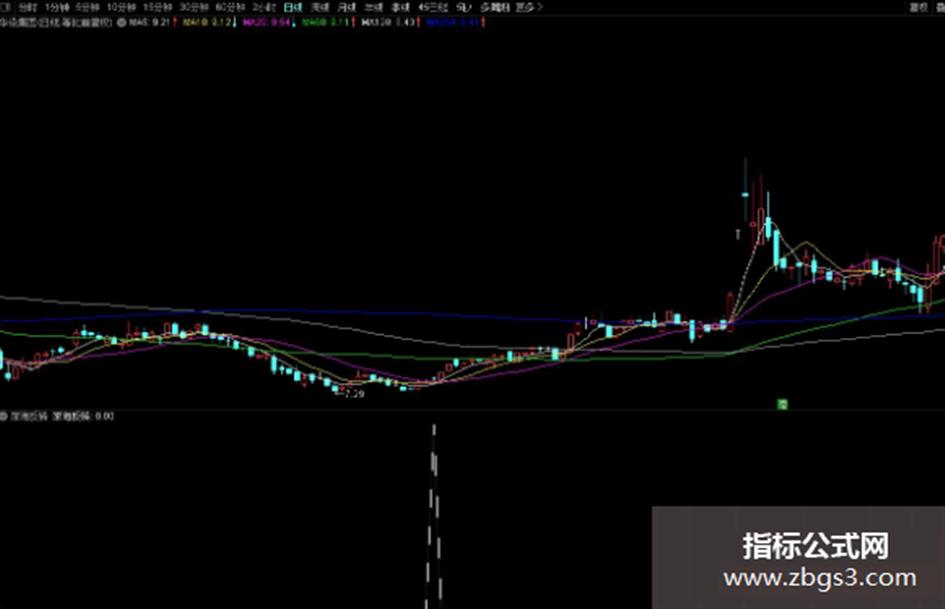Switch to the 周线 weekly tab

click(x=320, y=7)
